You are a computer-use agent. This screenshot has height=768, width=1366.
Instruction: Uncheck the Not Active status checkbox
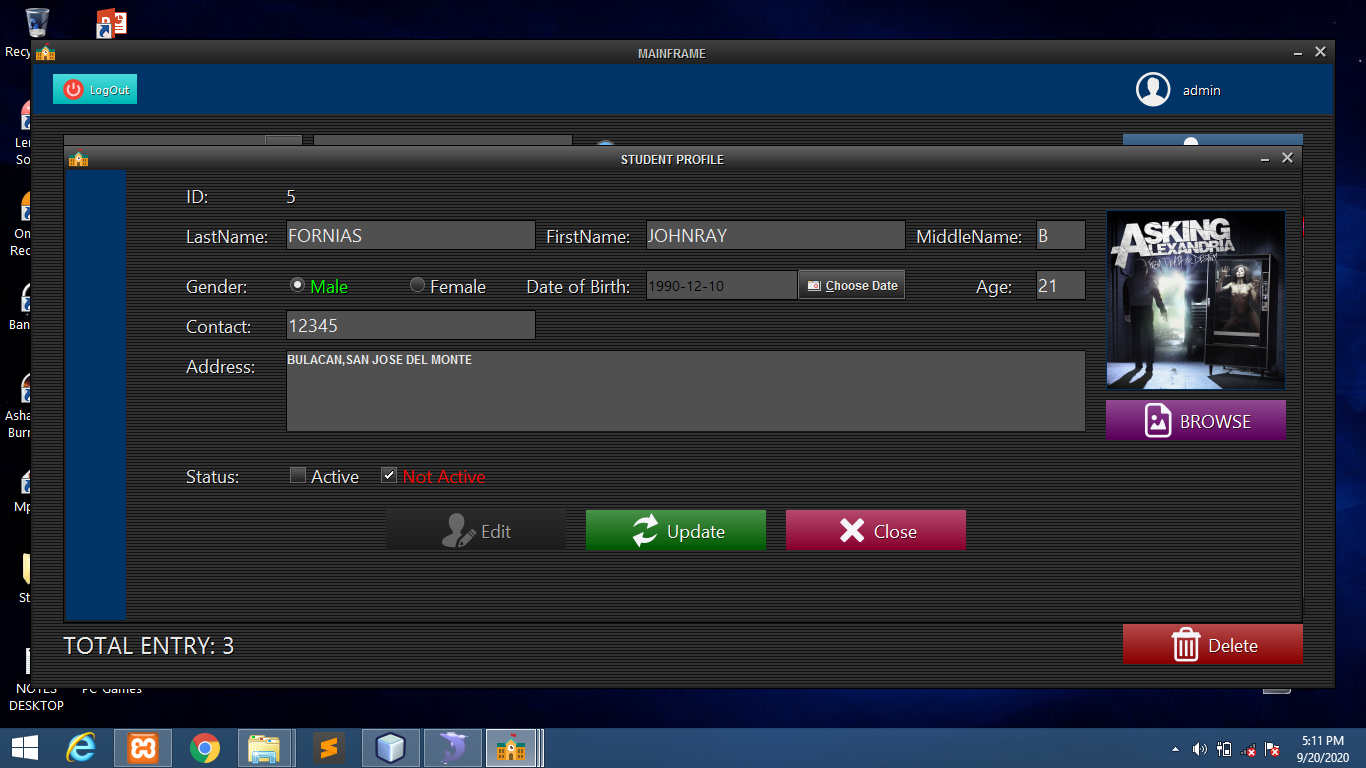(389, 476)
